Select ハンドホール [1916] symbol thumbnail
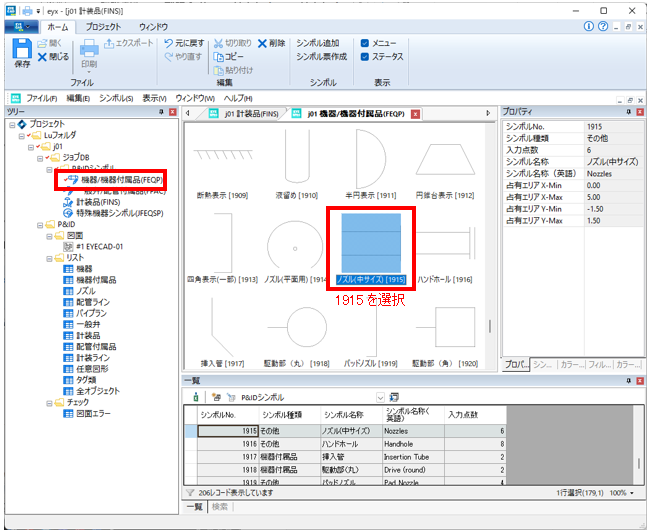652x532 pixels. tap(445, 249)
